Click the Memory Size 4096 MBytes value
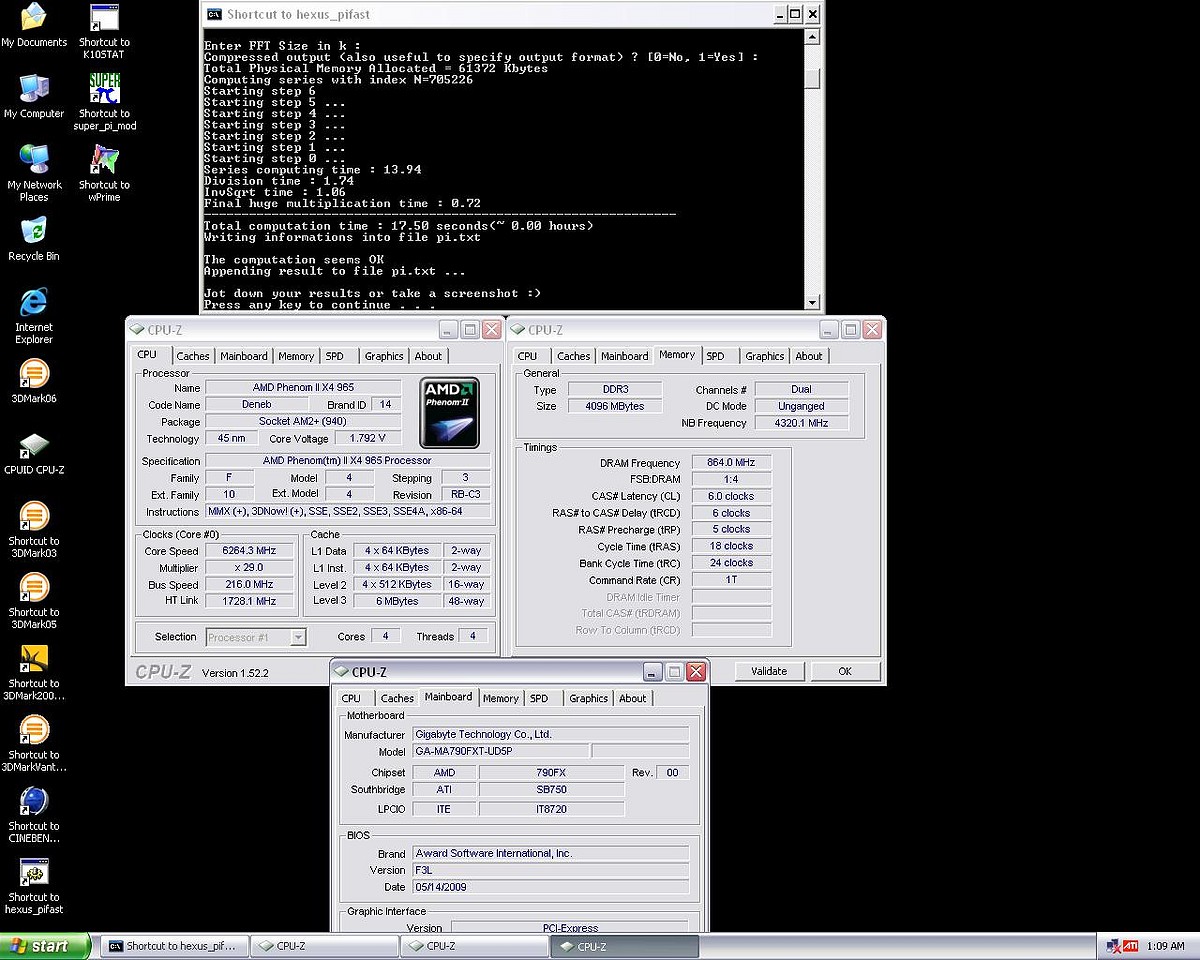Screen dimensions: 1200x960 pyautogui.click(x=614, y=406)
